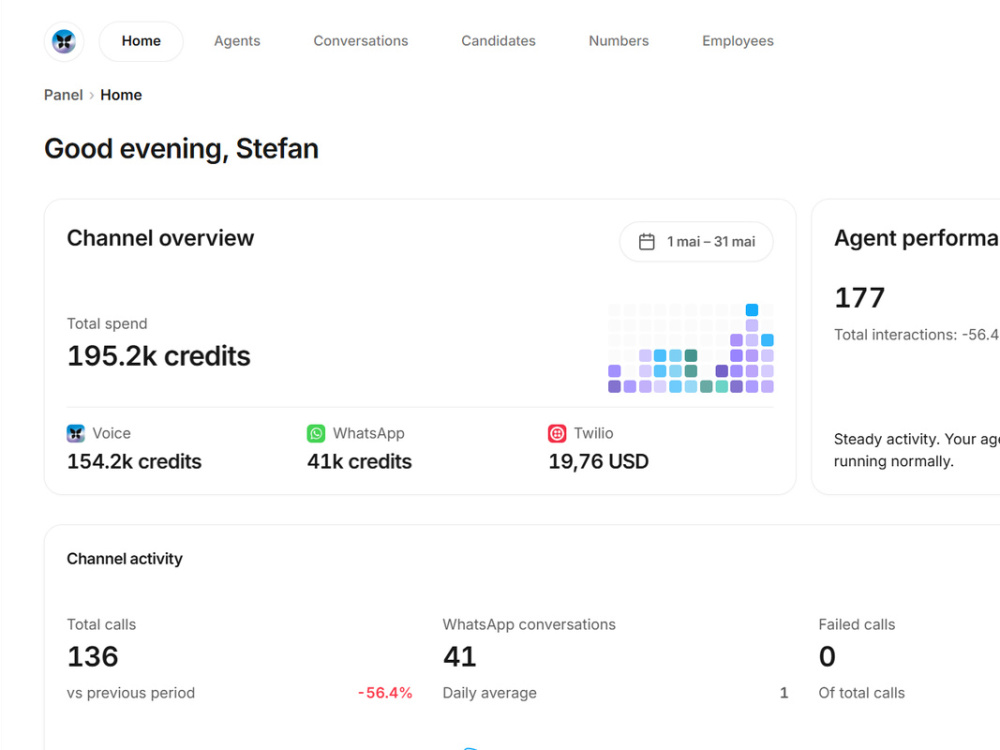Screen dimensions: 1000x750
Task: Click the Home breadcrumb item
Action: coord(121,95)
